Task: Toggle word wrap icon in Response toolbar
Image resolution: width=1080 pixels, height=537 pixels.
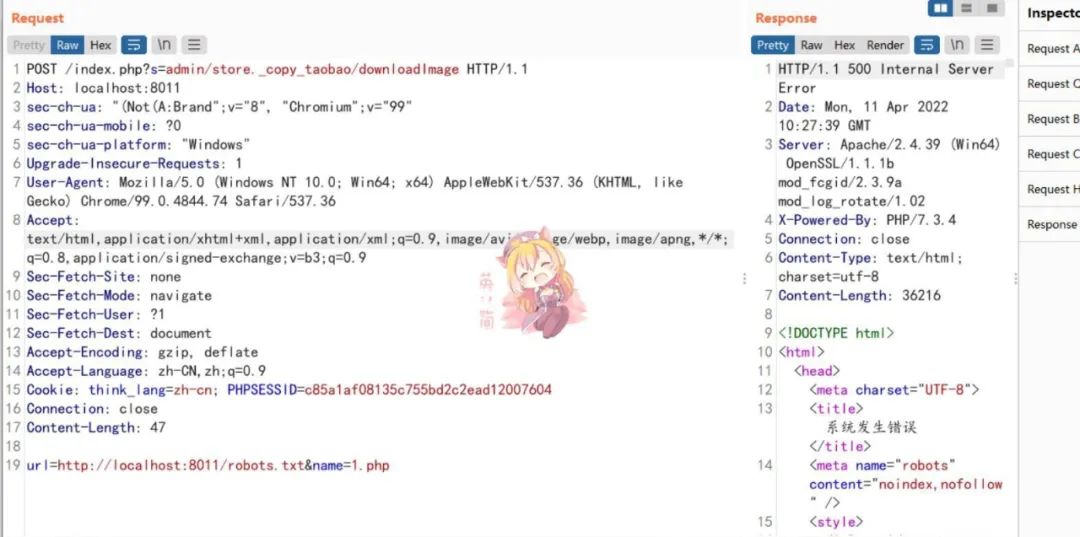Action: (927, 45)
